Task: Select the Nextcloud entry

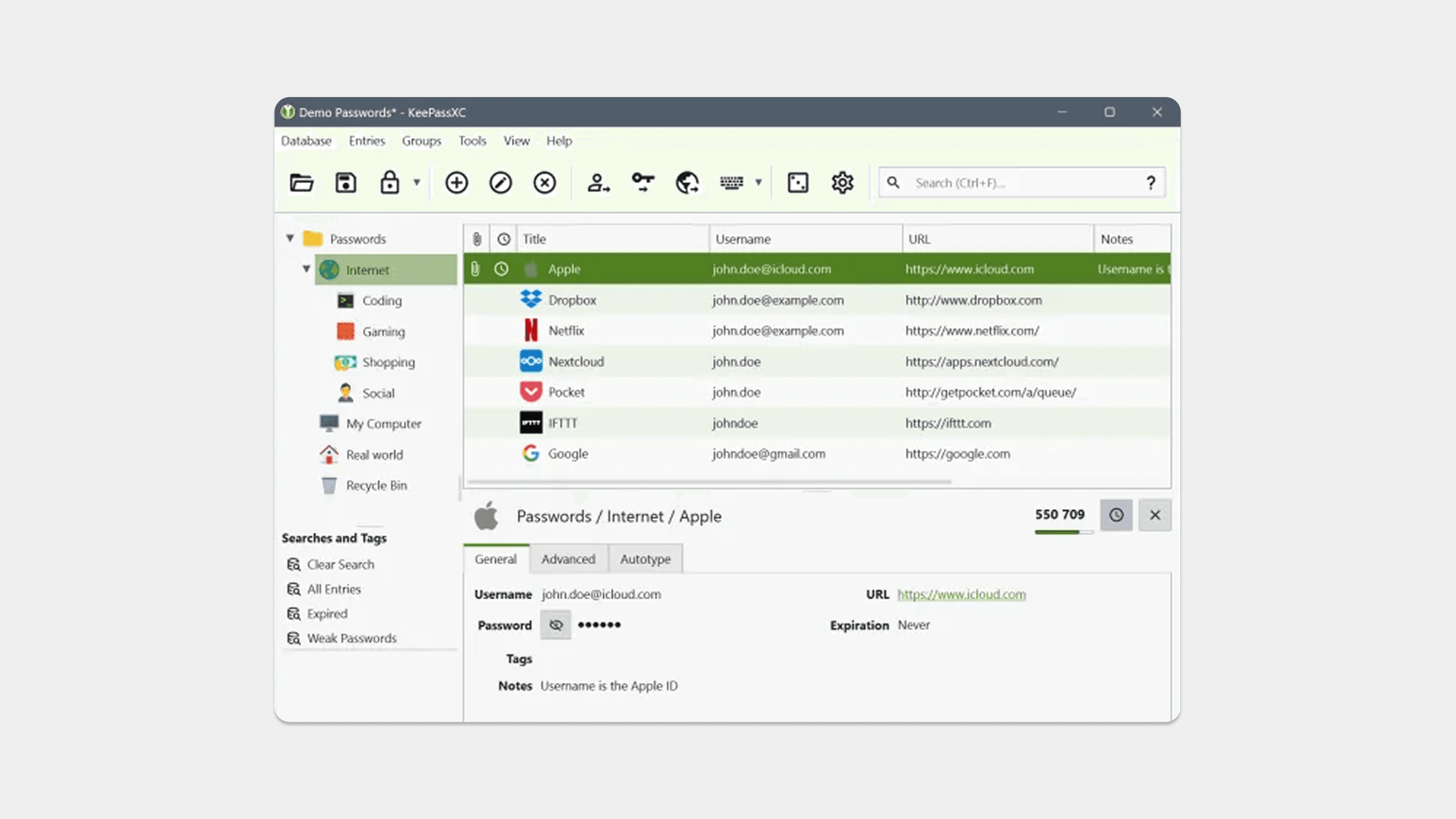Action: tap(817, 362)
